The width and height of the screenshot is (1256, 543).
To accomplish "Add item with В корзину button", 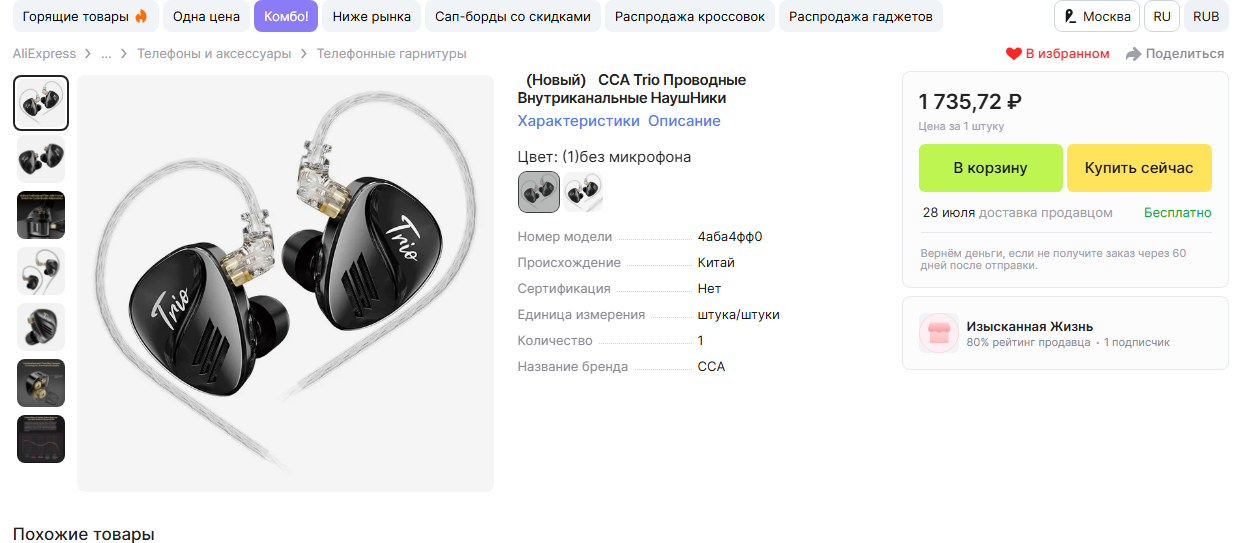I will point(990,168).
